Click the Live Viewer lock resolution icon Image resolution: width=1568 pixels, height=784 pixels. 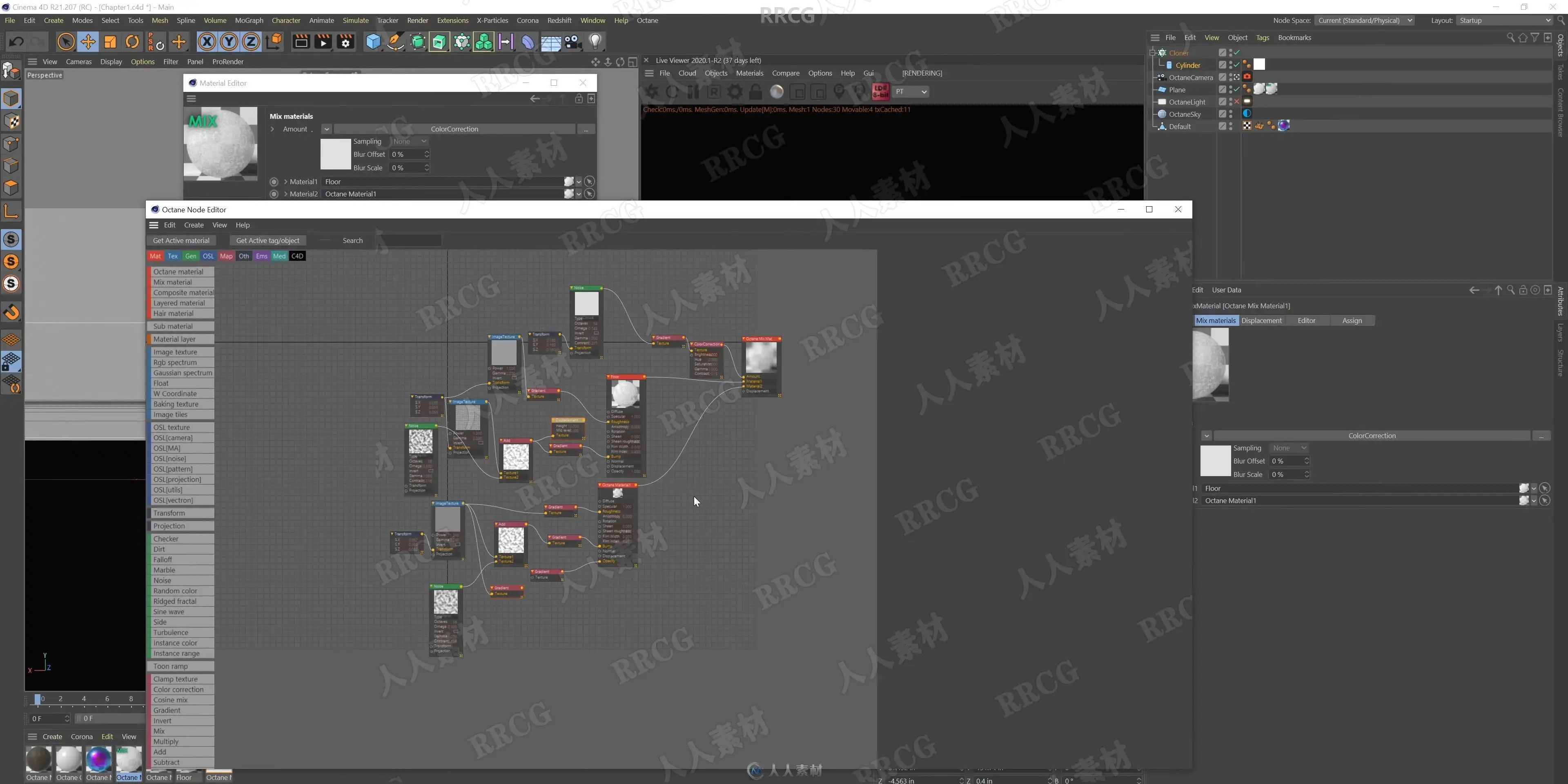coord(755,91)
